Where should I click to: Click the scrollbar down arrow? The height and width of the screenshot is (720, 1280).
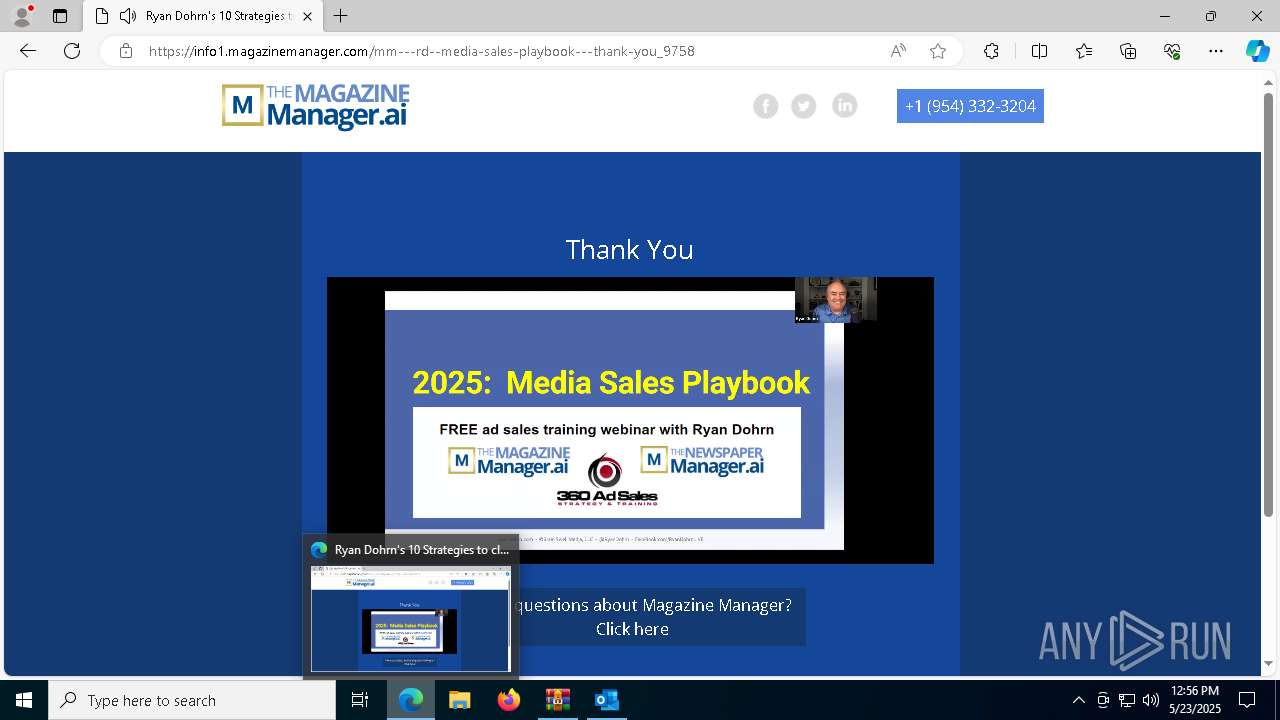[1269, 664]
